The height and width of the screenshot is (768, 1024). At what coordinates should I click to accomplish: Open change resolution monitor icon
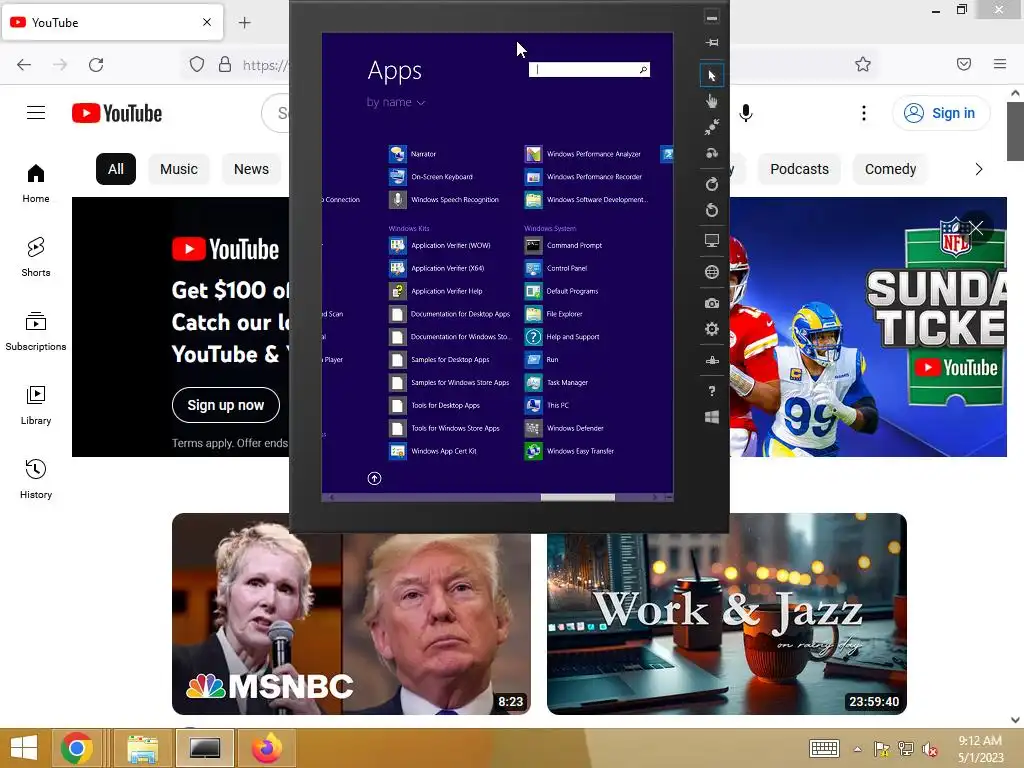pyautogui.click(x=712, y=240)
